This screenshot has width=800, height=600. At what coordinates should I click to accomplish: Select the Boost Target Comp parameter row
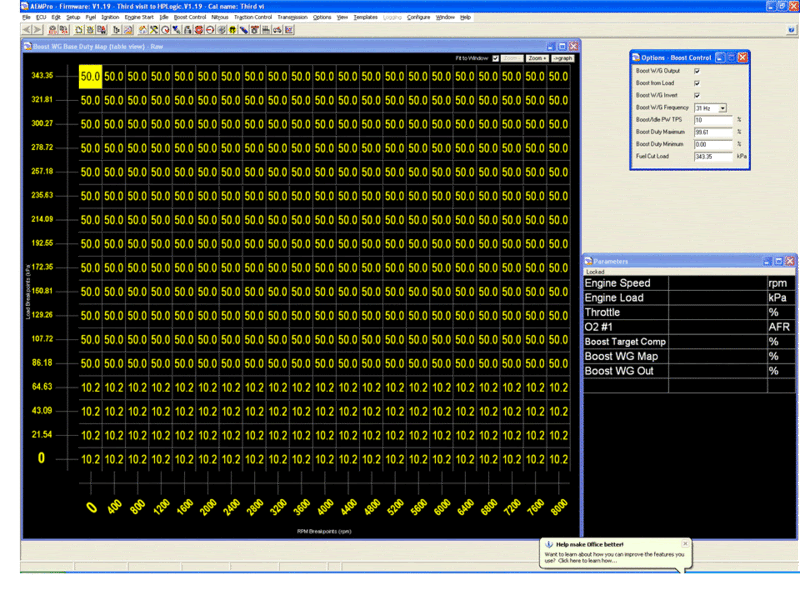coord(689,342)
